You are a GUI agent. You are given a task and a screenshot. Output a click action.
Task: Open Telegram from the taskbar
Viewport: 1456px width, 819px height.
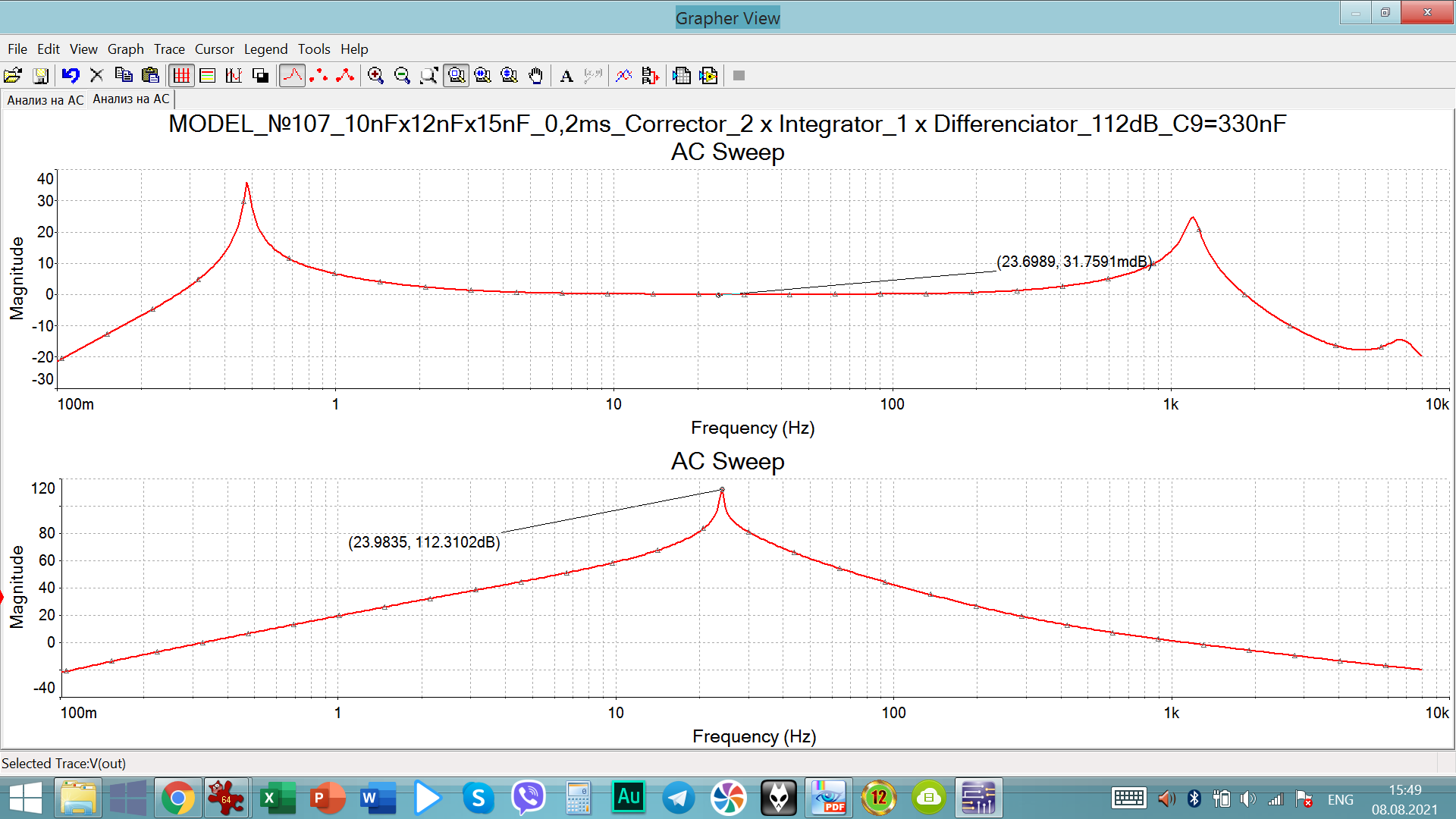click(x=679, y=798)
